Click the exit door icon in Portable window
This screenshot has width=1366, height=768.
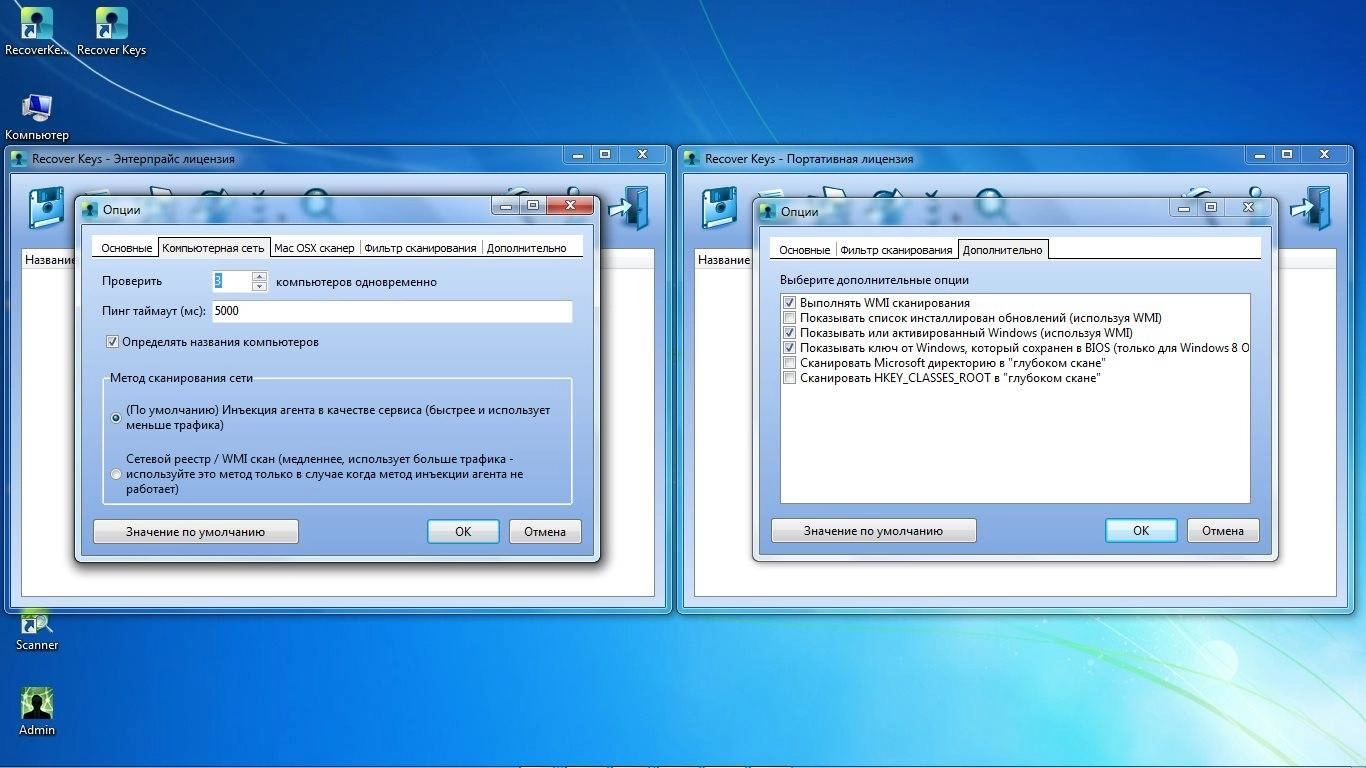tap(1311, 208)
